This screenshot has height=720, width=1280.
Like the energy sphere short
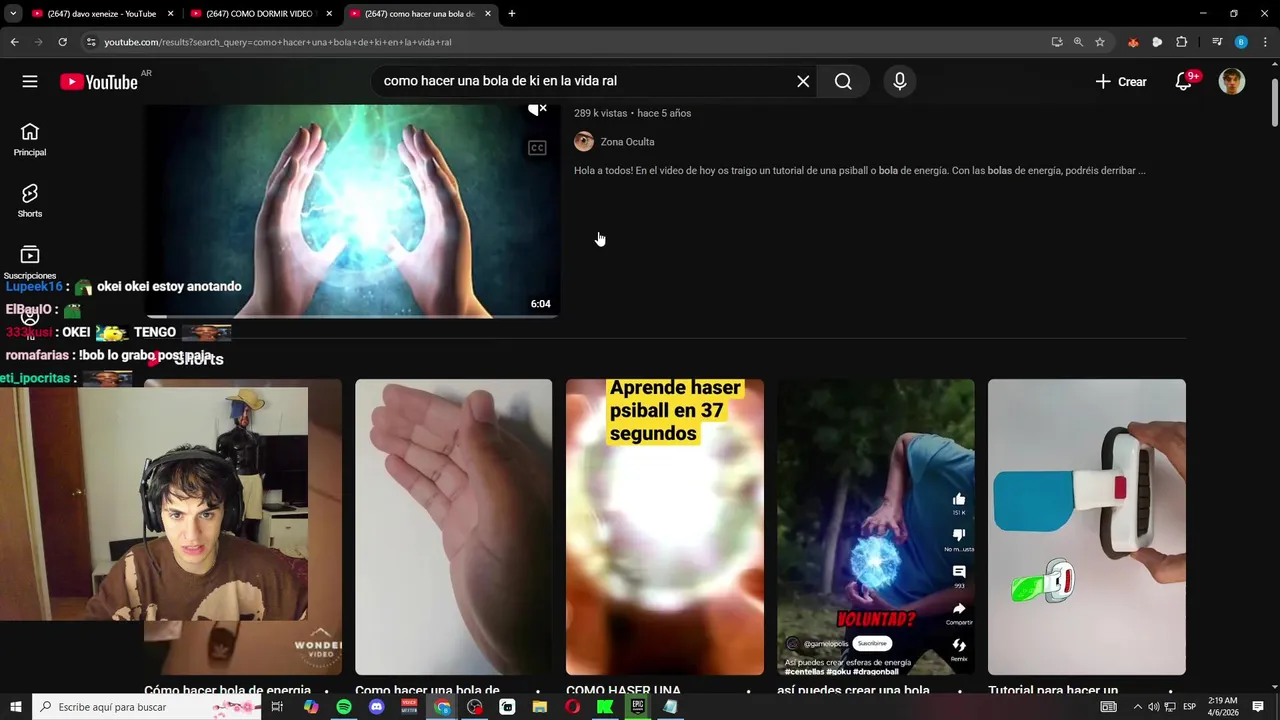(959, 500)
